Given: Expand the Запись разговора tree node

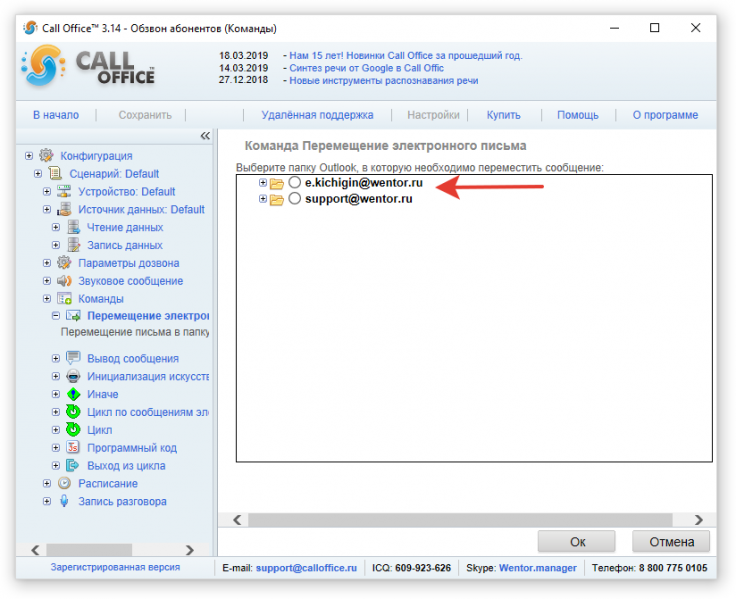Looking at the screenshot, I should click(47, 501).
